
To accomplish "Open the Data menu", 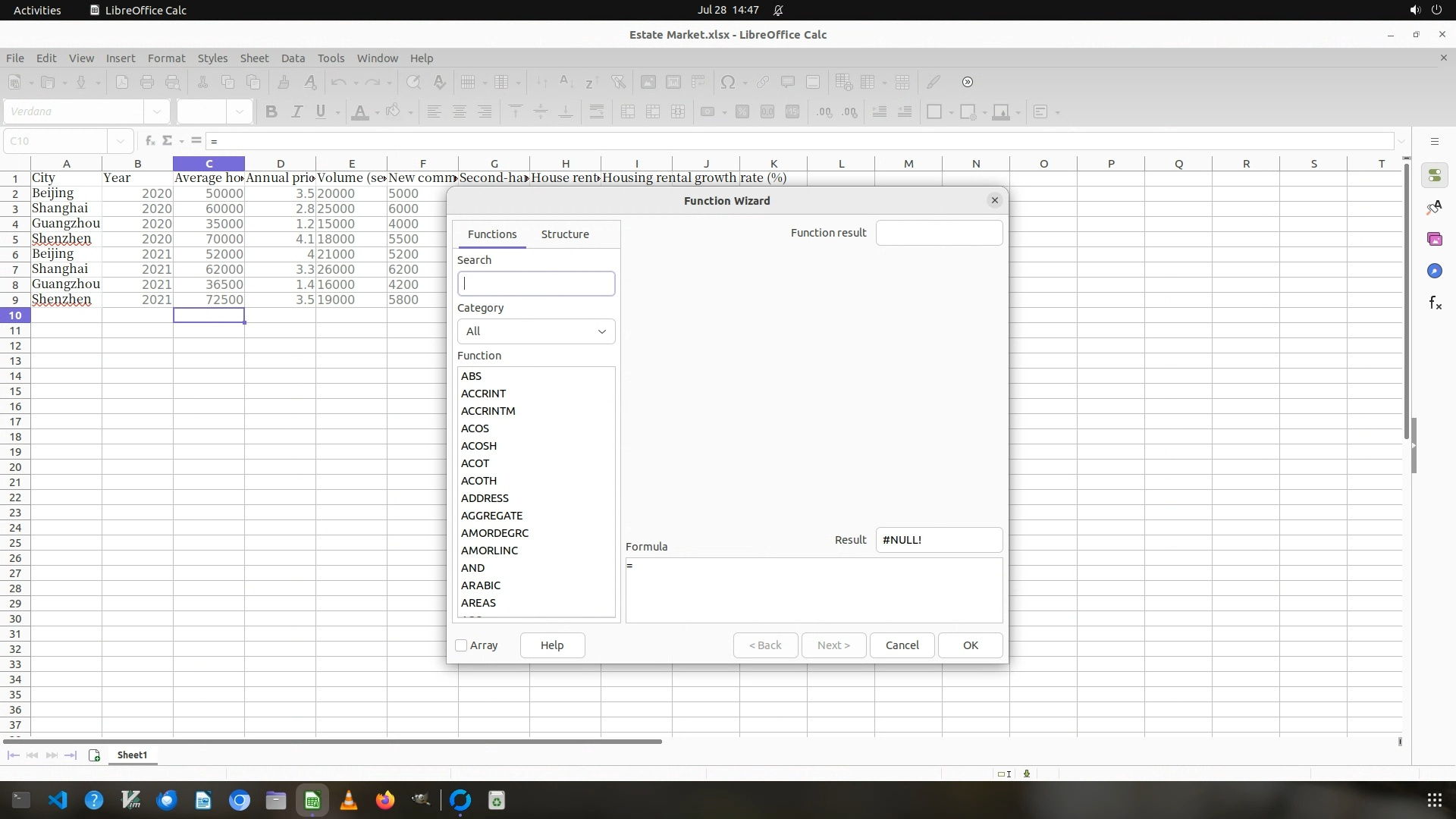I will [x=293, y=58].
